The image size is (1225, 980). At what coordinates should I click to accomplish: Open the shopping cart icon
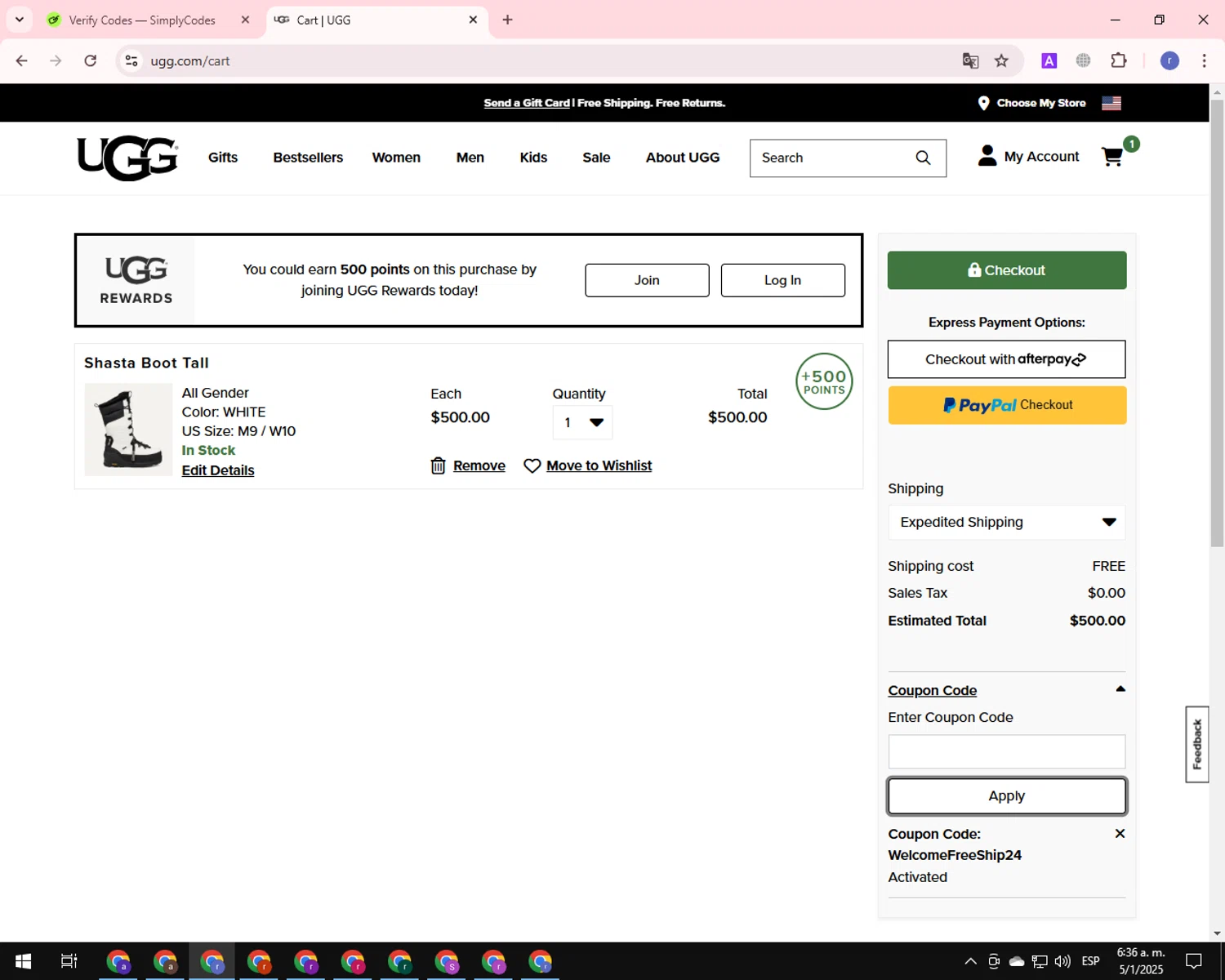(x=1112, y=157)
